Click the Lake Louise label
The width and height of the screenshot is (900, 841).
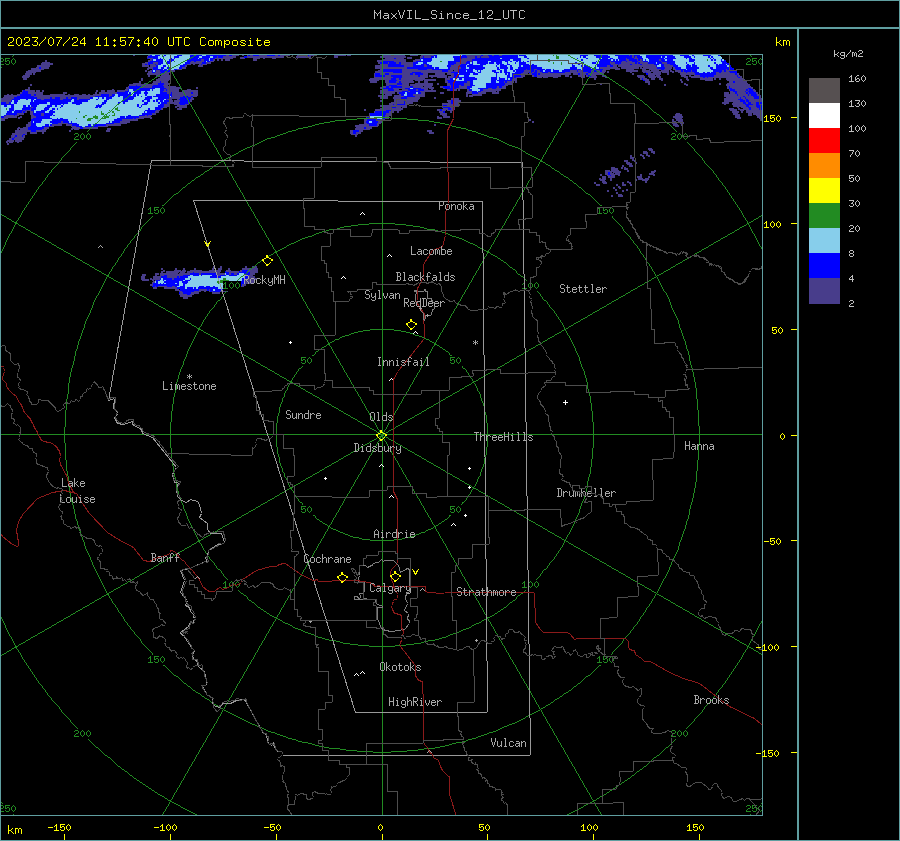(x=77, y=491)
